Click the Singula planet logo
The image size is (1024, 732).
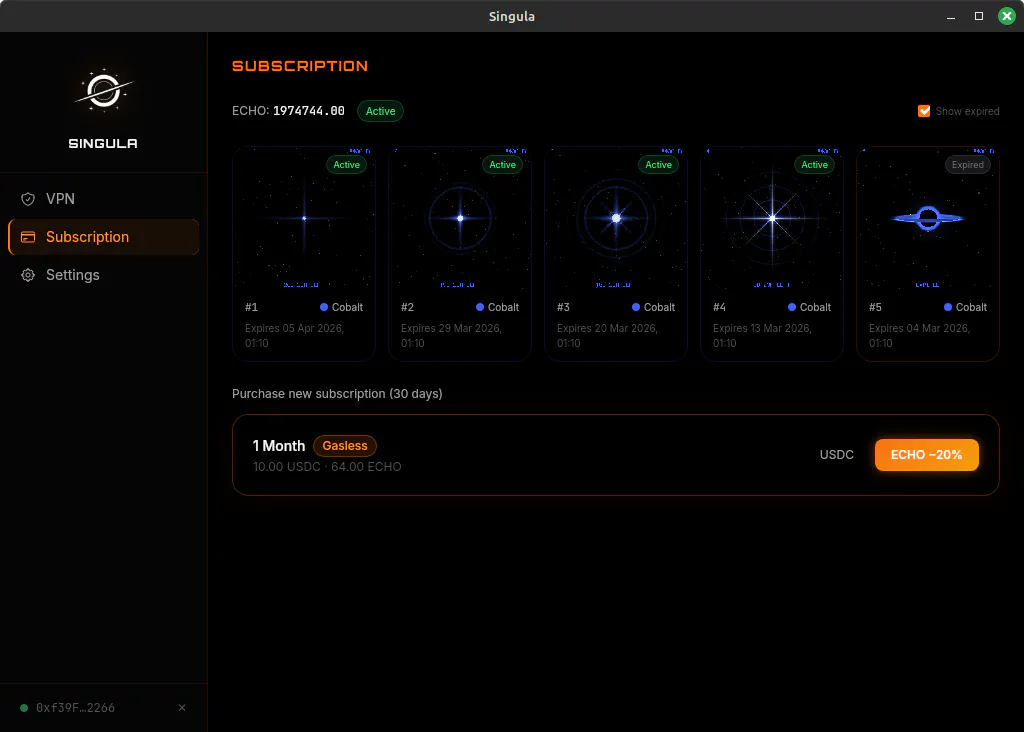click(x=103, y=90)
